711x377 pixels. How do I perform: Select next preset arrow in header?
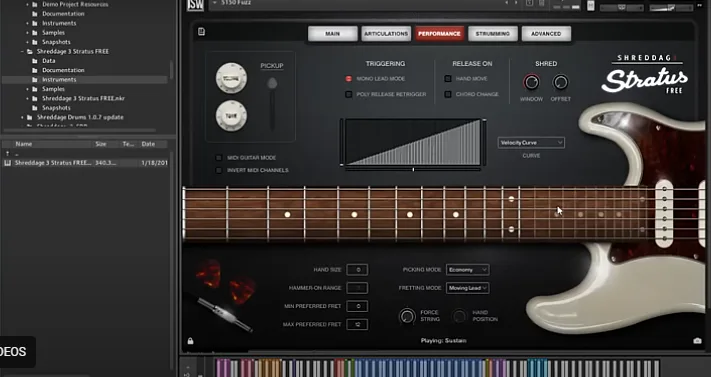516,3
